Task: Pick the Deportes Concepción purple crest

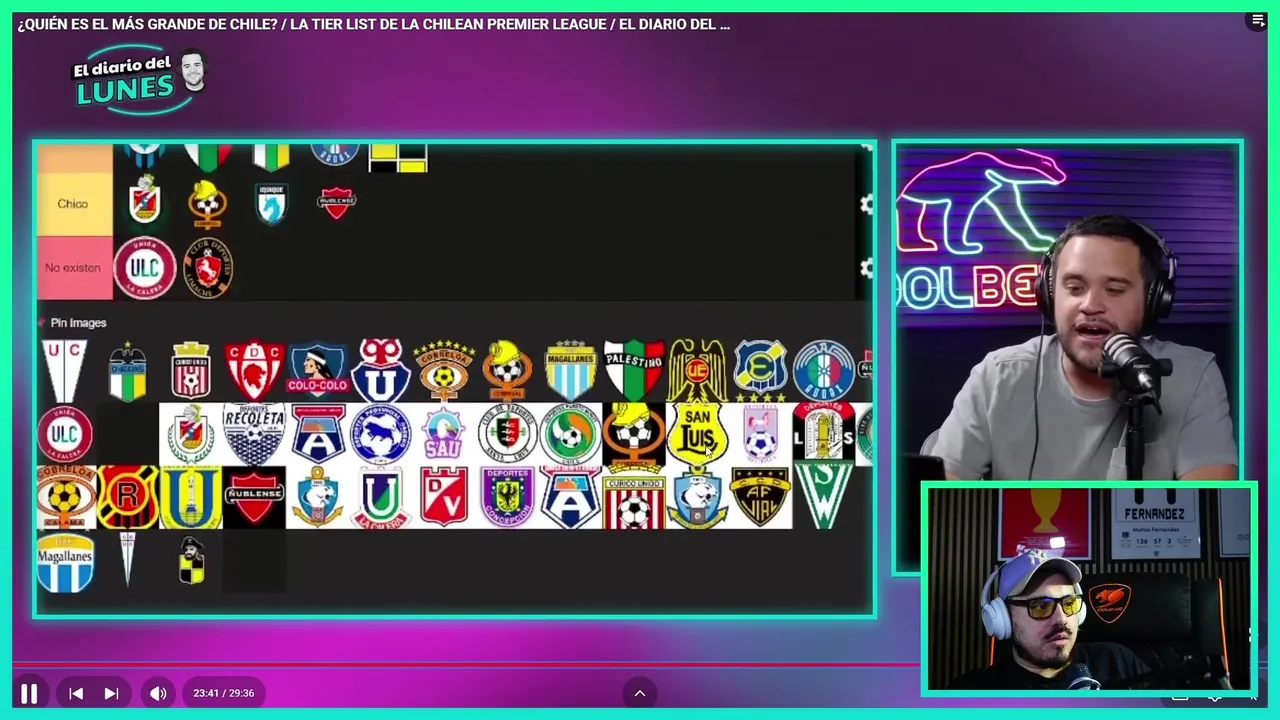Action: coord(507,497)
